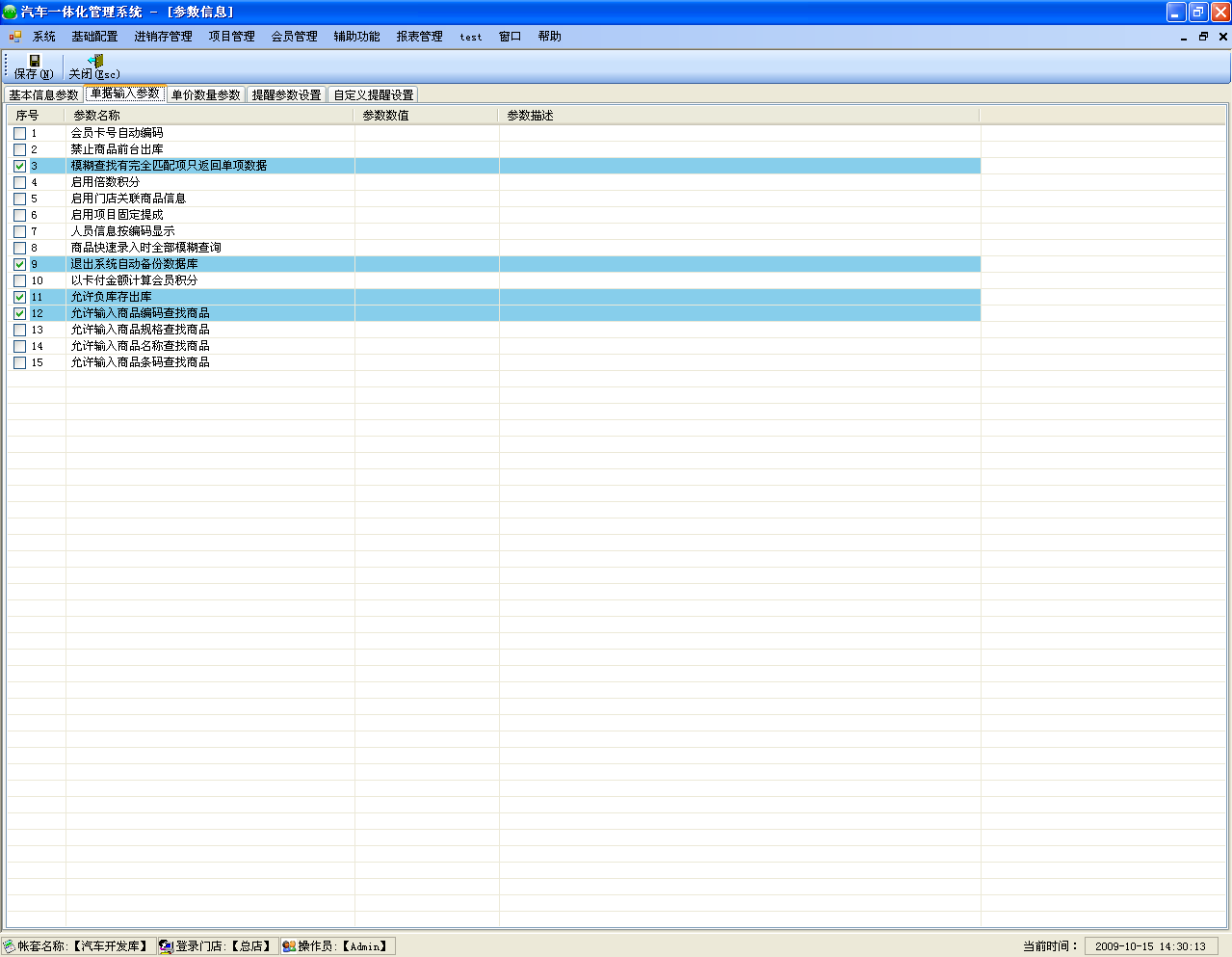The width and height of the screenshot is (1232, 957).
Task: Open the 自定义提醒设置 tab
Action: click(374, 94)
